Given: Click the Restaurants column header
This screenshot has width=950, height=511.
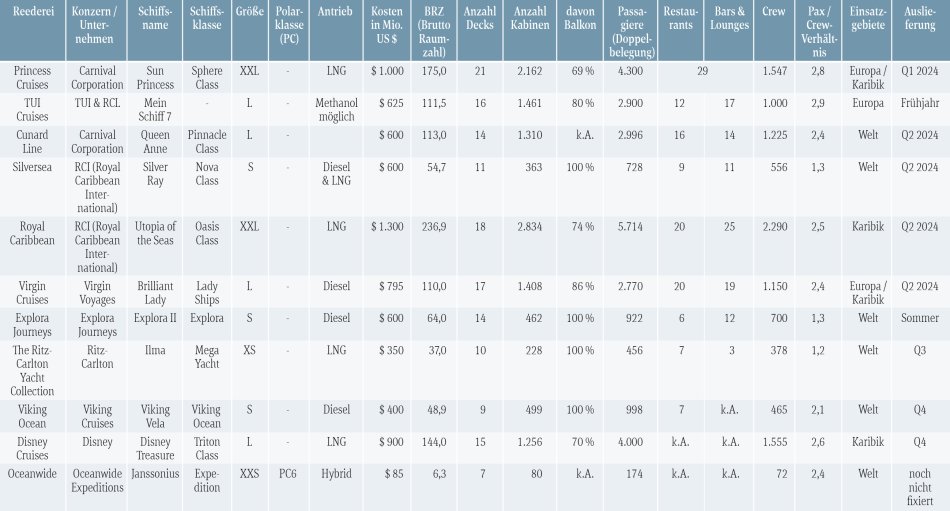Looking at the screenshot, I should point(680,18).
